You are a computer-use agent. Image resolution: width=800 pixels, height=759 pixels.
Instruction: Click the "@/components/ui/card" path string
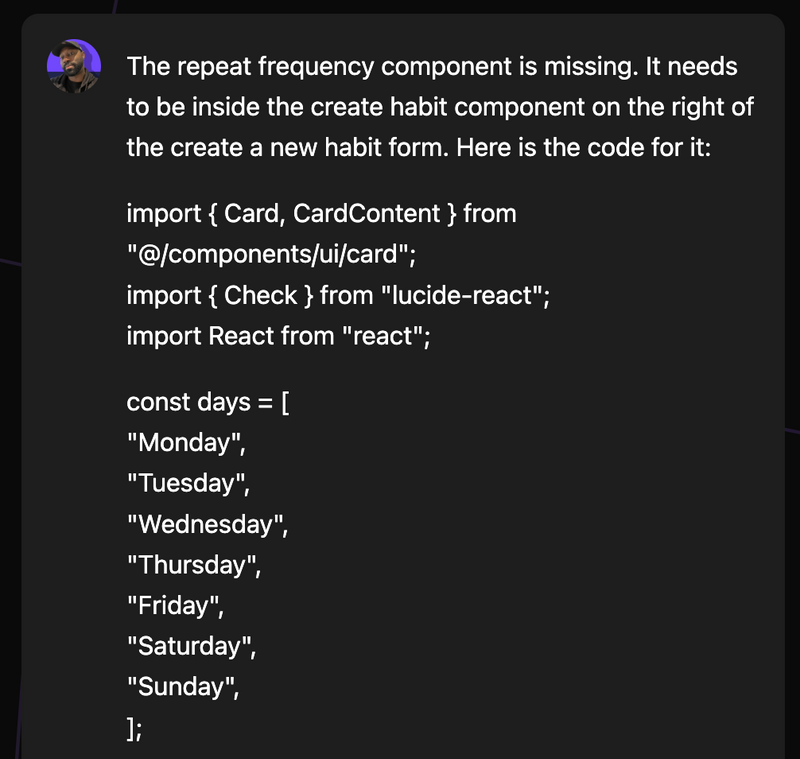(271, 254)
